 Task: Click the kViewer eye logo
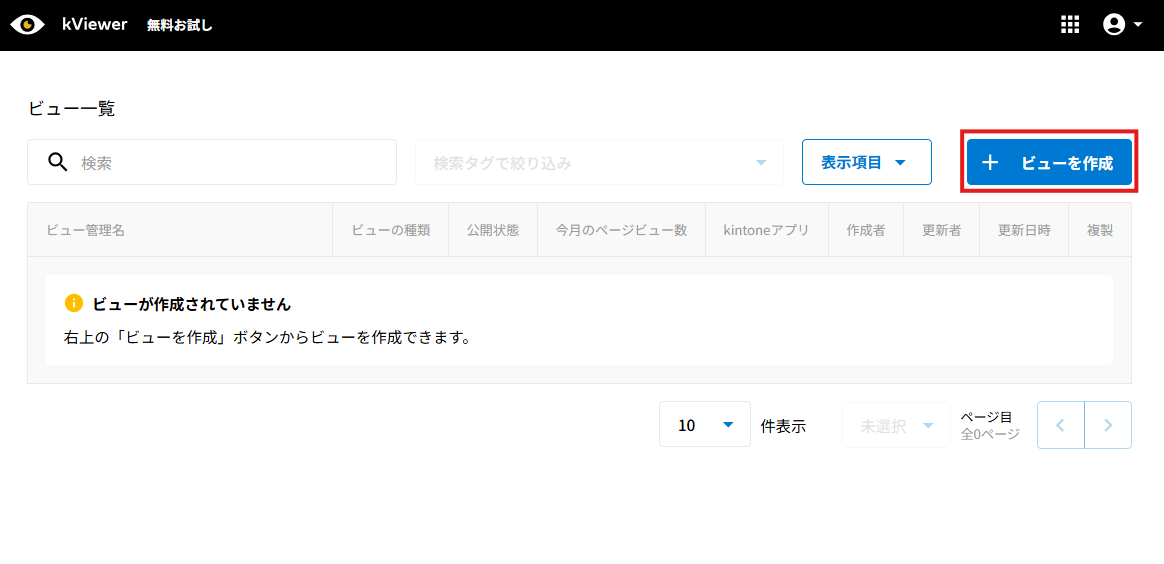click(28, 25)
